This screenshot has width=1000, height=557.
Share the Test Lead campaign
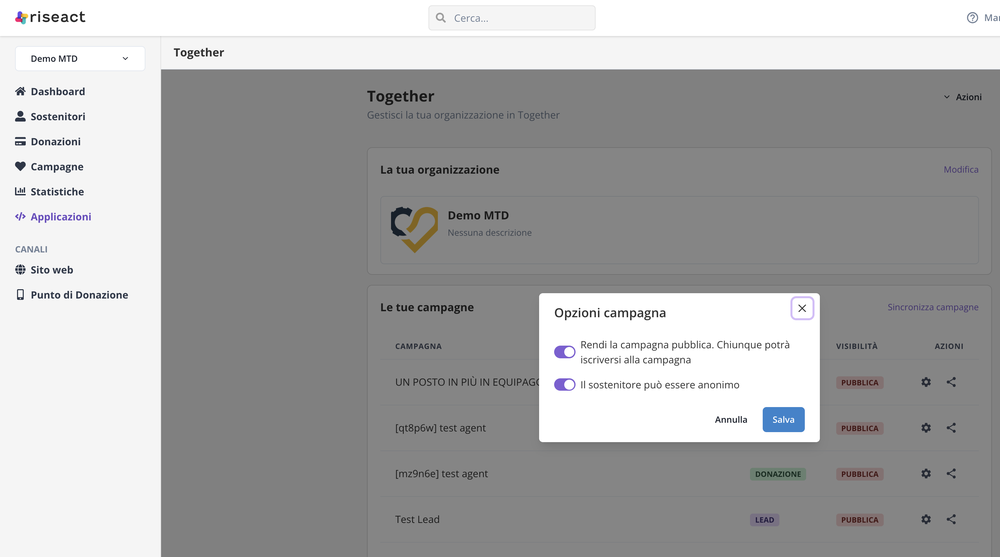(x=951, y=519)
